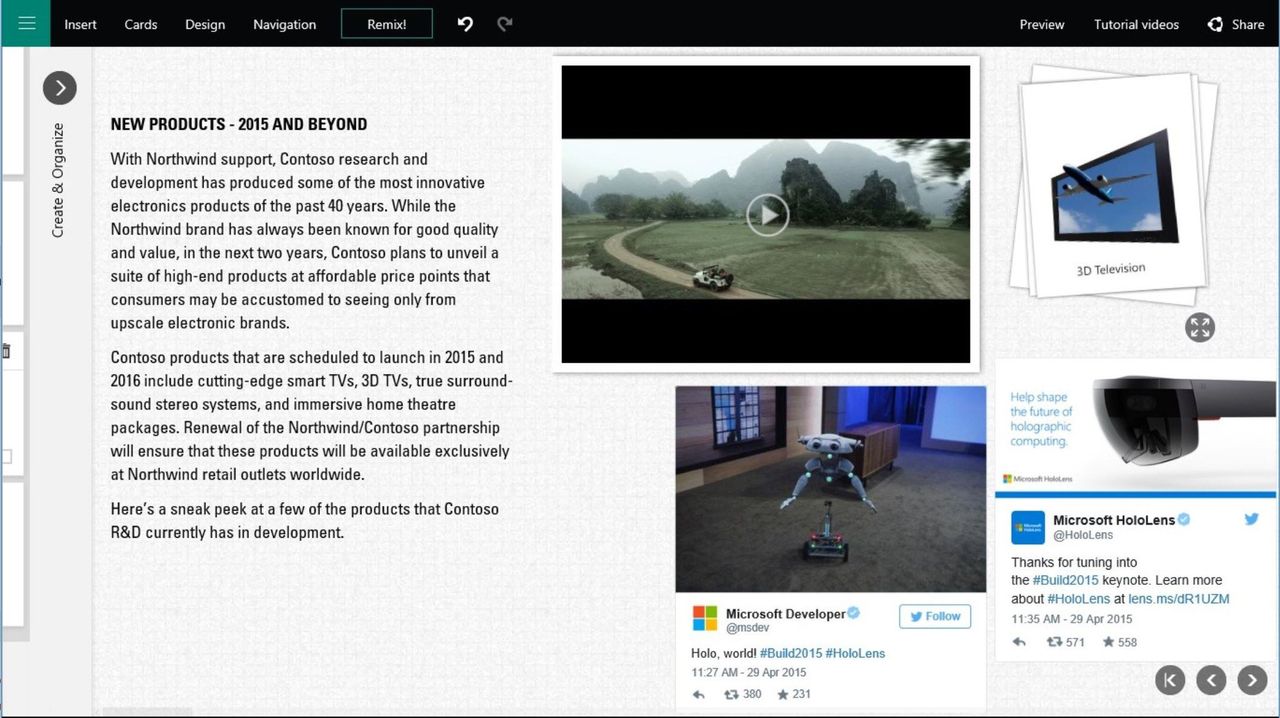Open the Microsoft HoloLens profile name
Image resolution: width=1280 pixels, height=718 pixels.
pos(1114,520)
